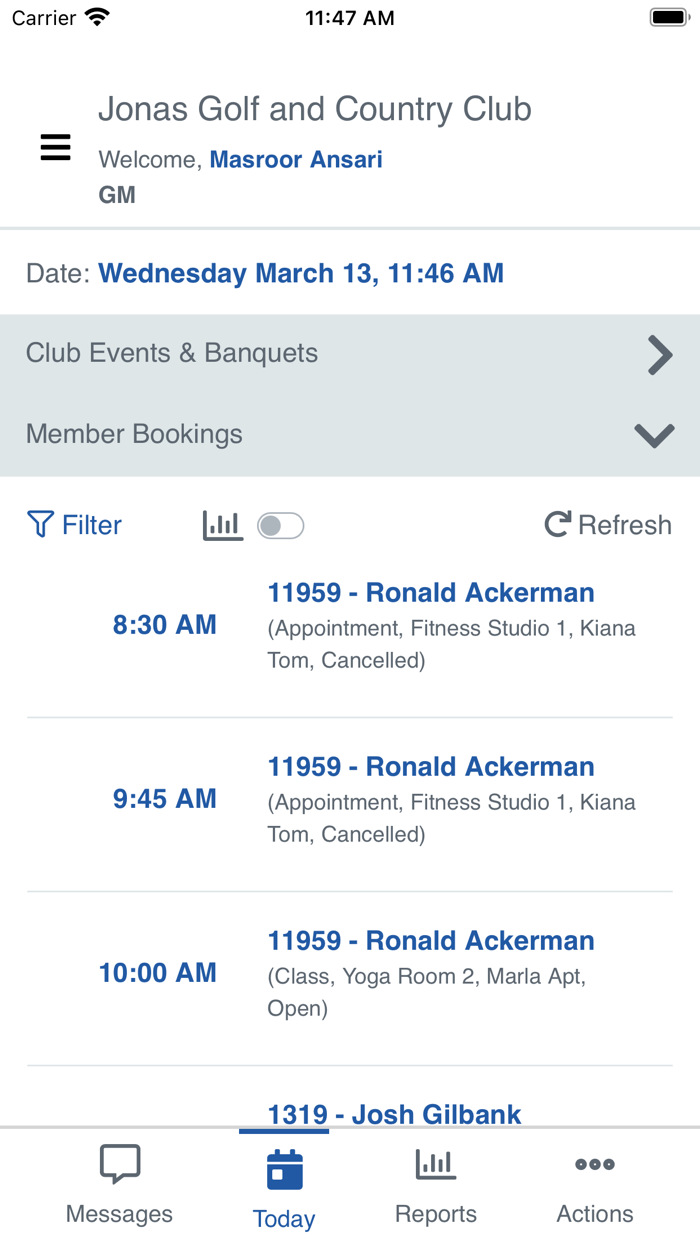Open the 10:00 AM Ronald Ackerman class booking
This screenshot has width=700, height=1244.
coord(430,940)
